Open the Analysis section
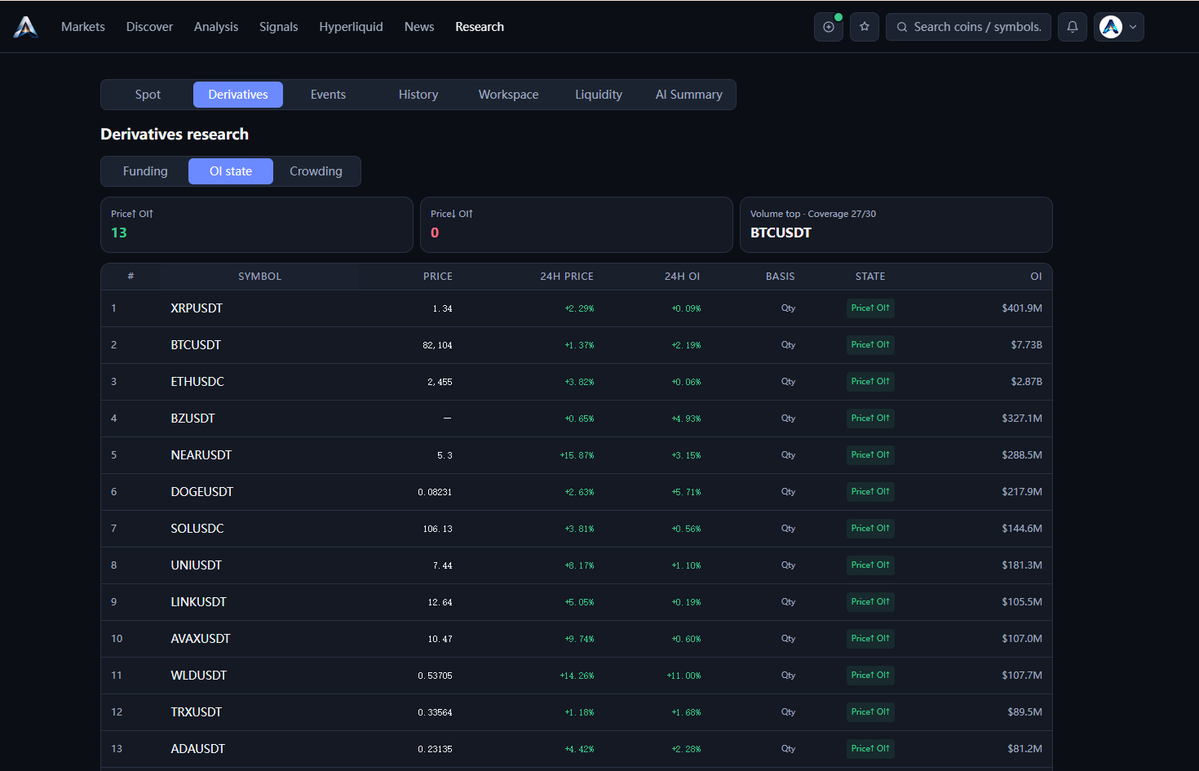This screenshot has width=1199, height=771. (216, 27)
